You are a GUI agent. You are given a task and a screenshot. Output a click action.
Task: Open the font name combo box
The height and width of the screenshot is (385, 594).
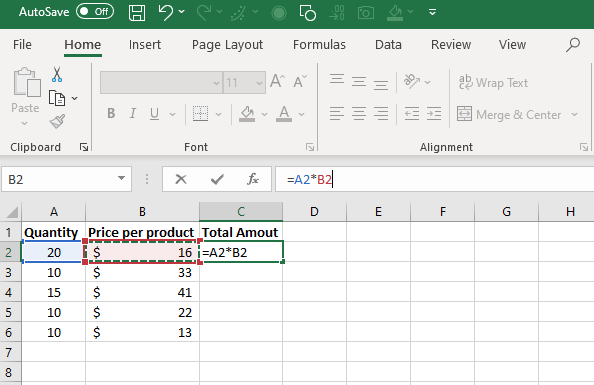point(161,82)
